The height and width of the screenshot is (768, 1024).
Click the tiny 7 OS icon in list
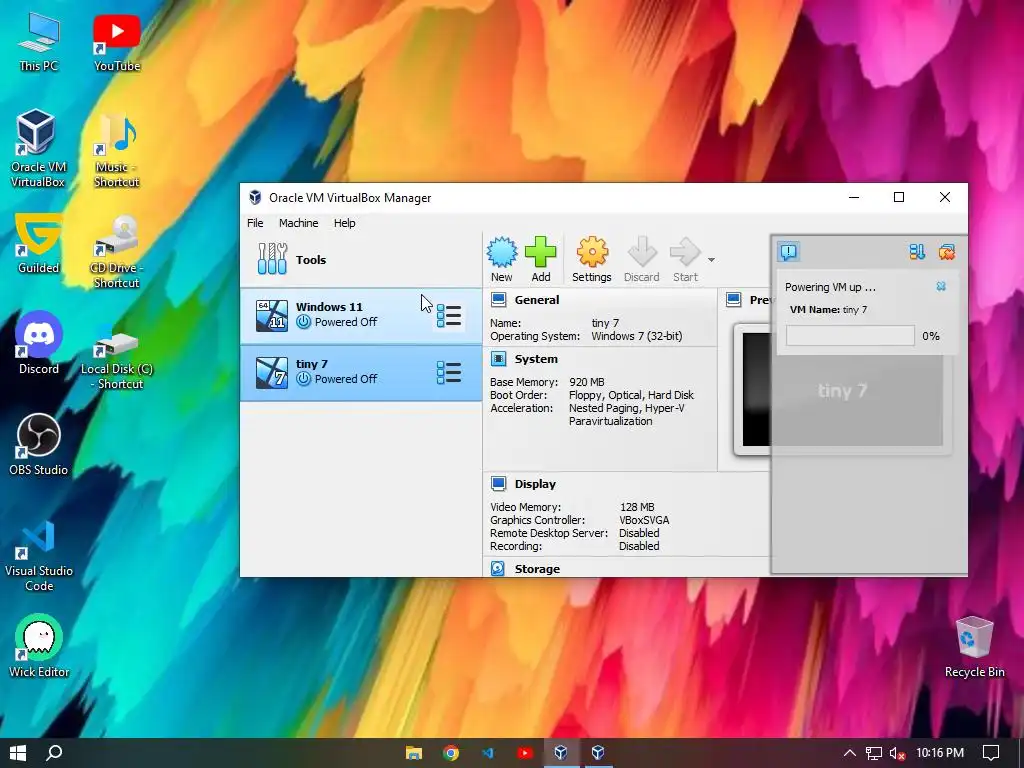272,373
